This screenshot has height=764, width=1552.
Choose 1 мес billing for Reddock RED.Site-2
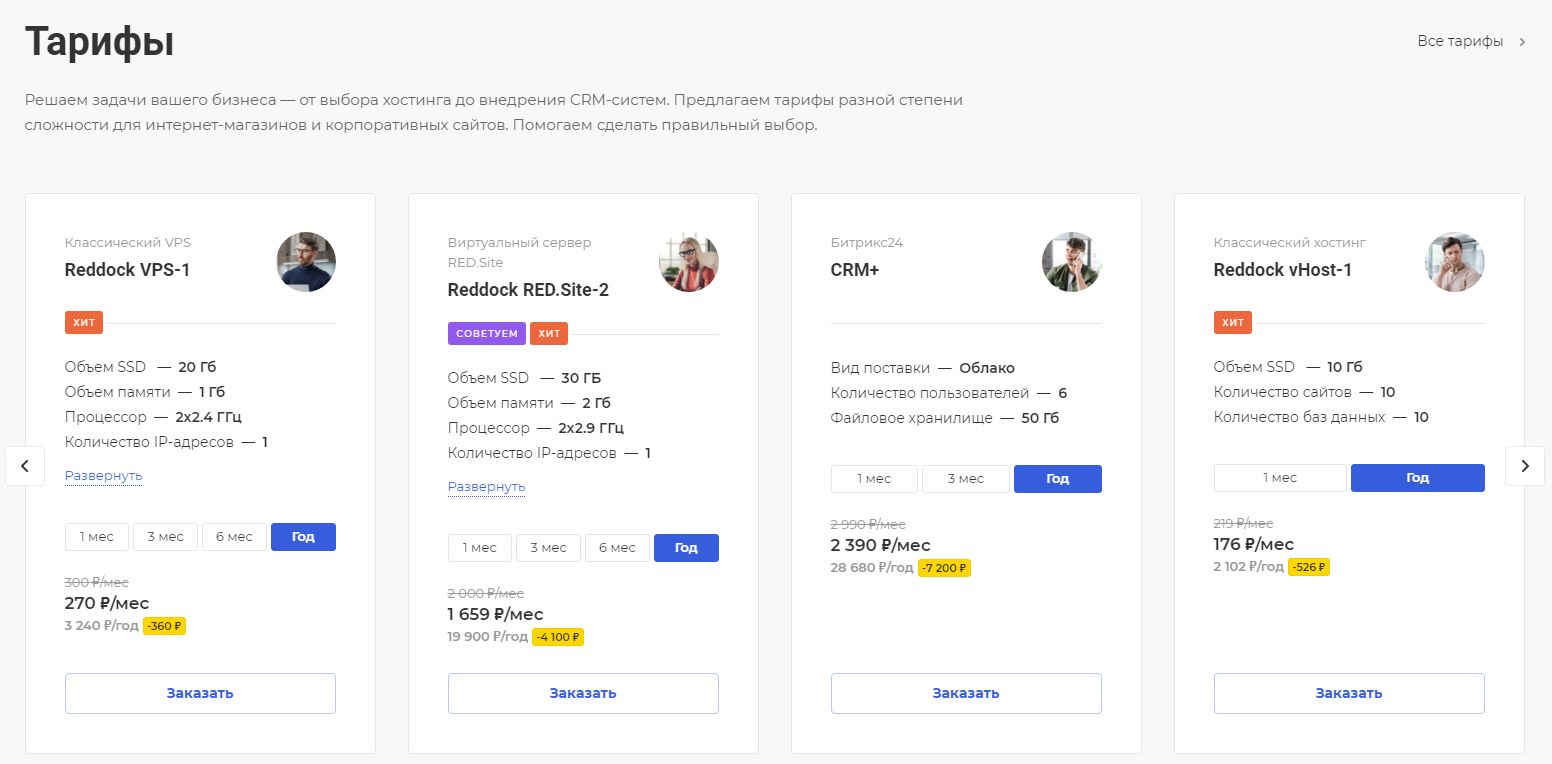click(480, 548)
